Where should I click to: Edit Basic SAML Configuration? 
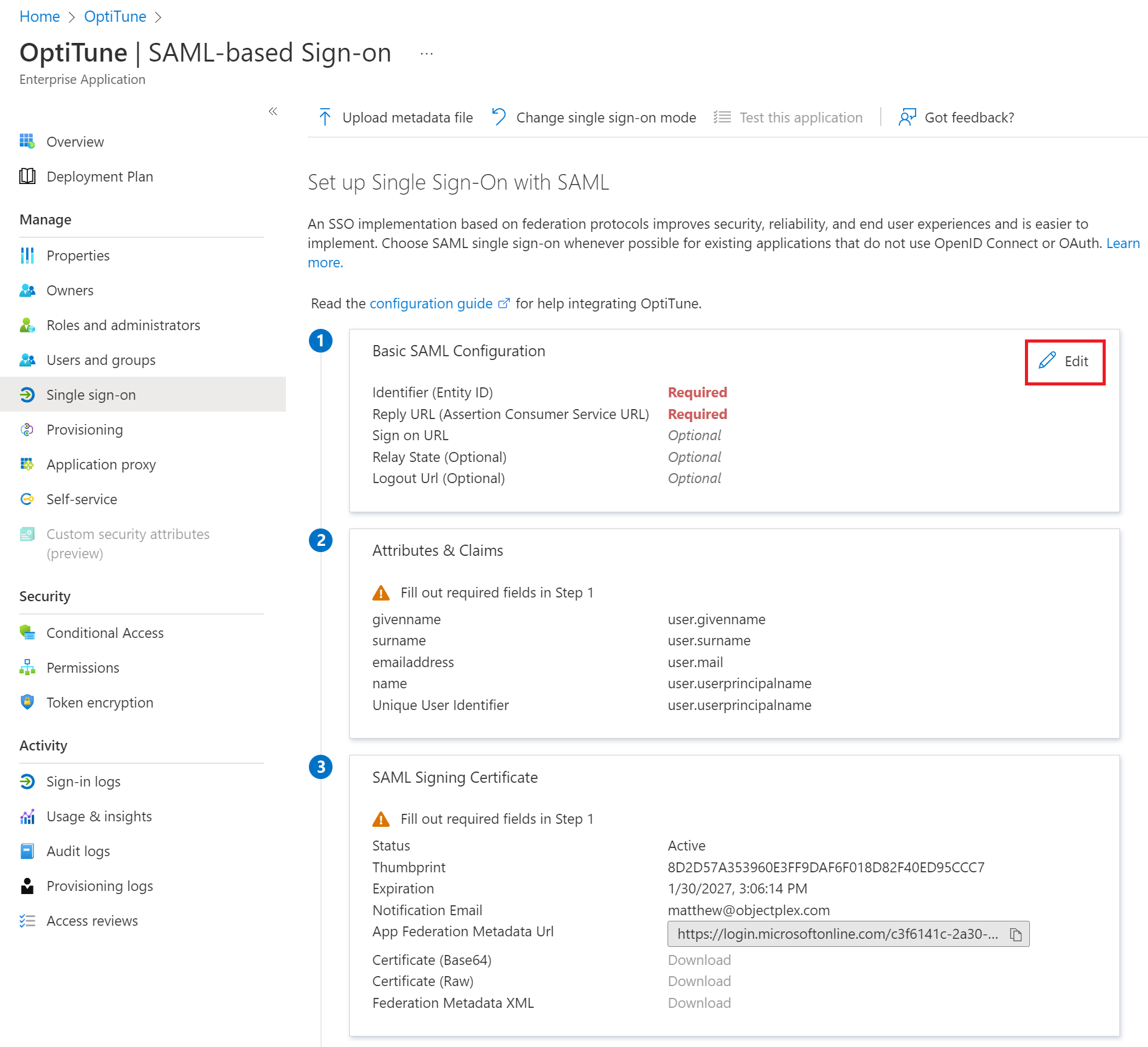[x=1065, y=361]
